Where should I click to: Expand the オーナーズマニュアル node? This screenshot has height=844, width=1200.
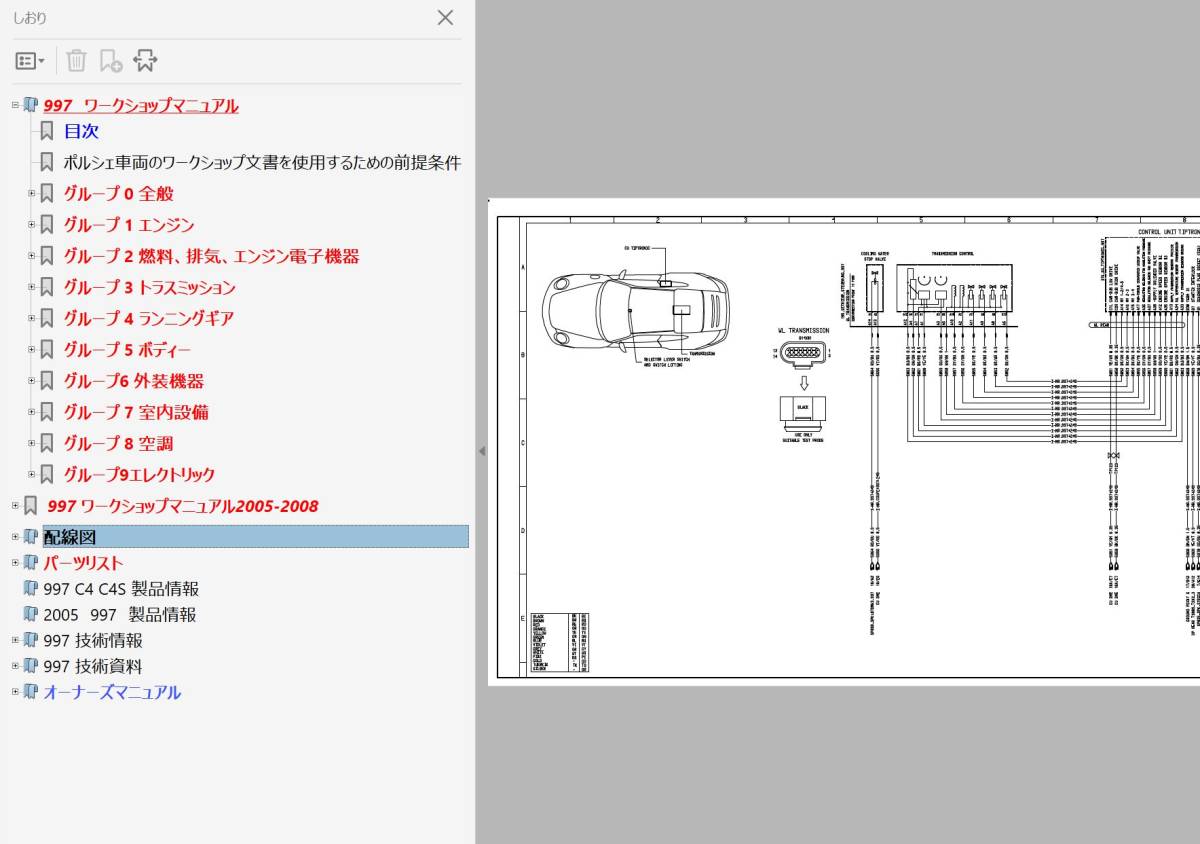click(x=15, y=692)
